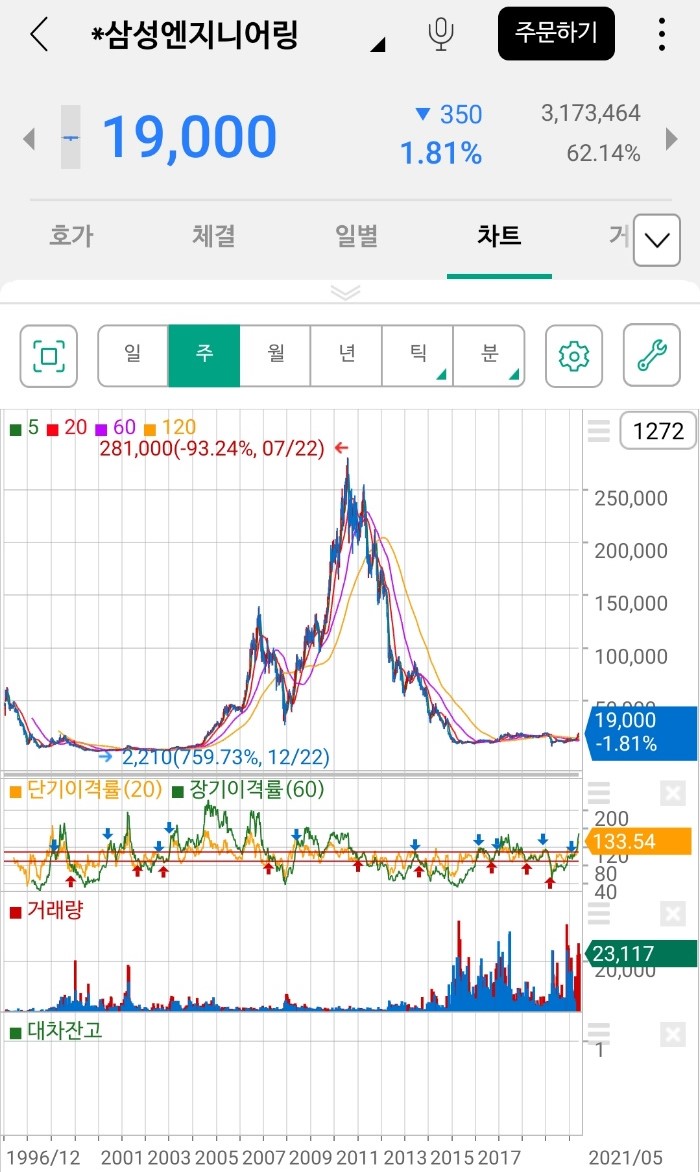700x1172 pixels.
Task: Edit the 1272 data count field
Action: click(658, 431)
